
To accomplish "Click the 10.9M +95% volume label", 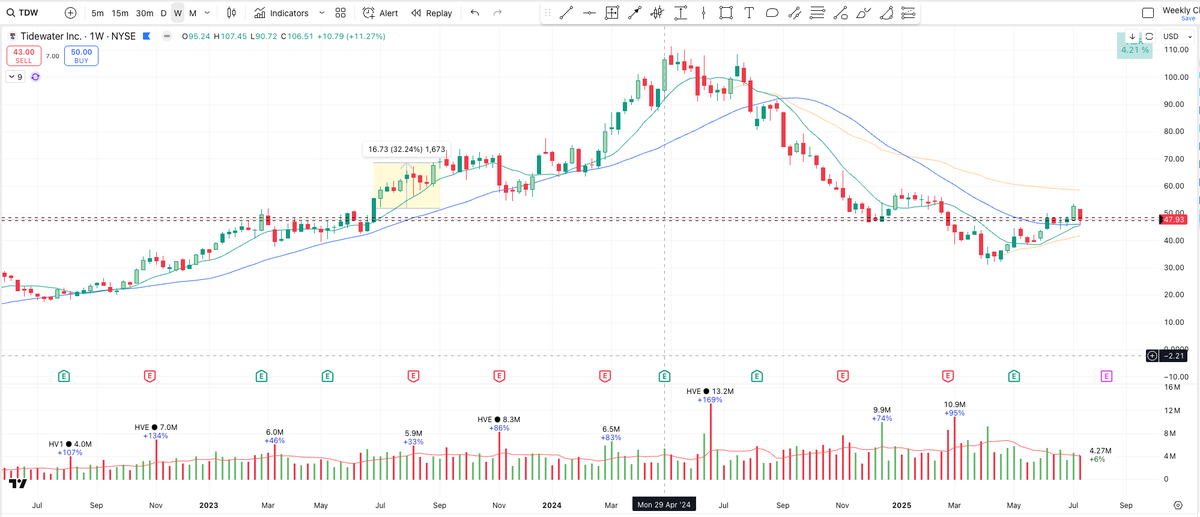I will pyautogui.click(x=954, y=408).
